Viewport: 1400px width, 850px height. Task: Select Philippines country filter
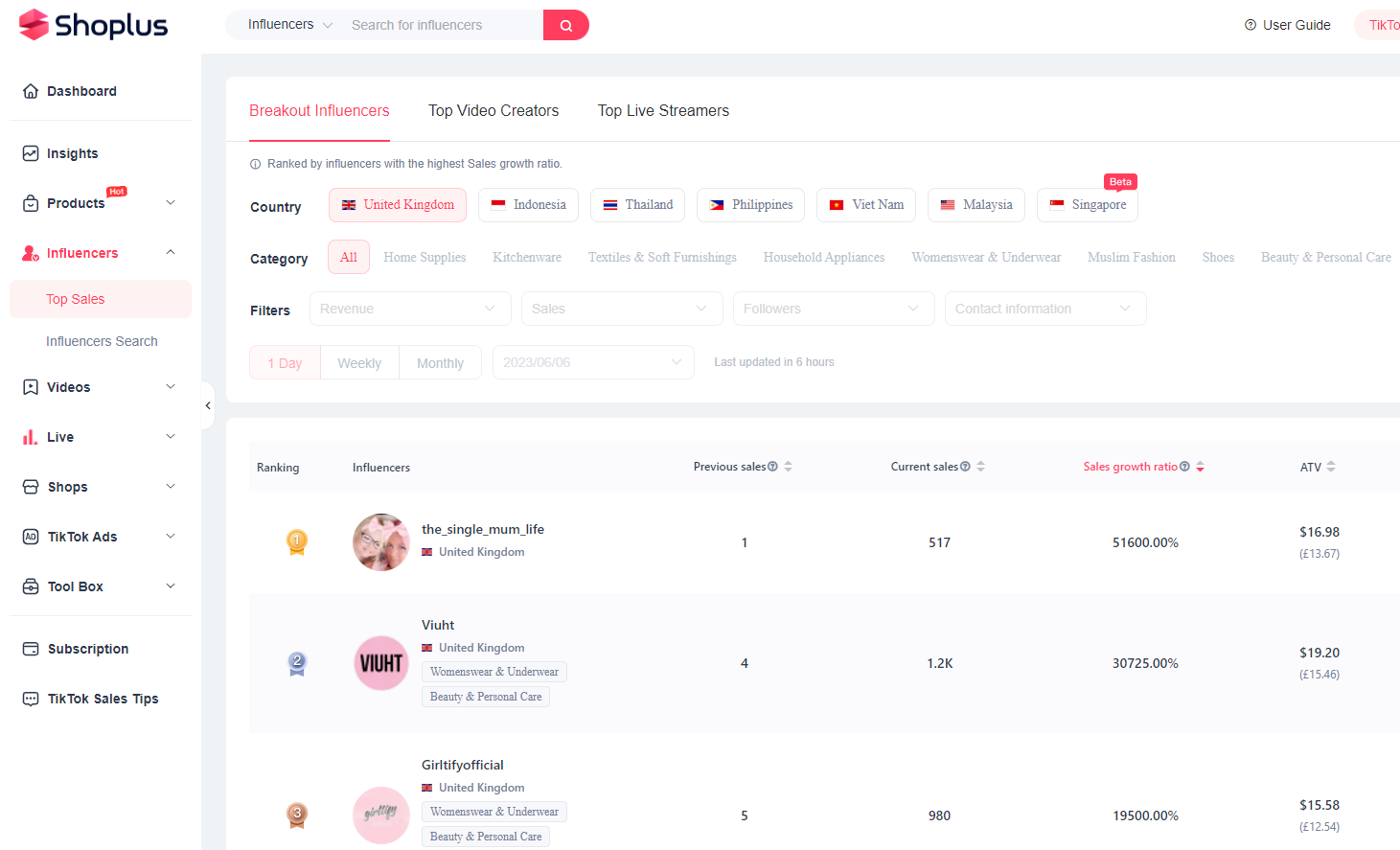tap(750, 205)
